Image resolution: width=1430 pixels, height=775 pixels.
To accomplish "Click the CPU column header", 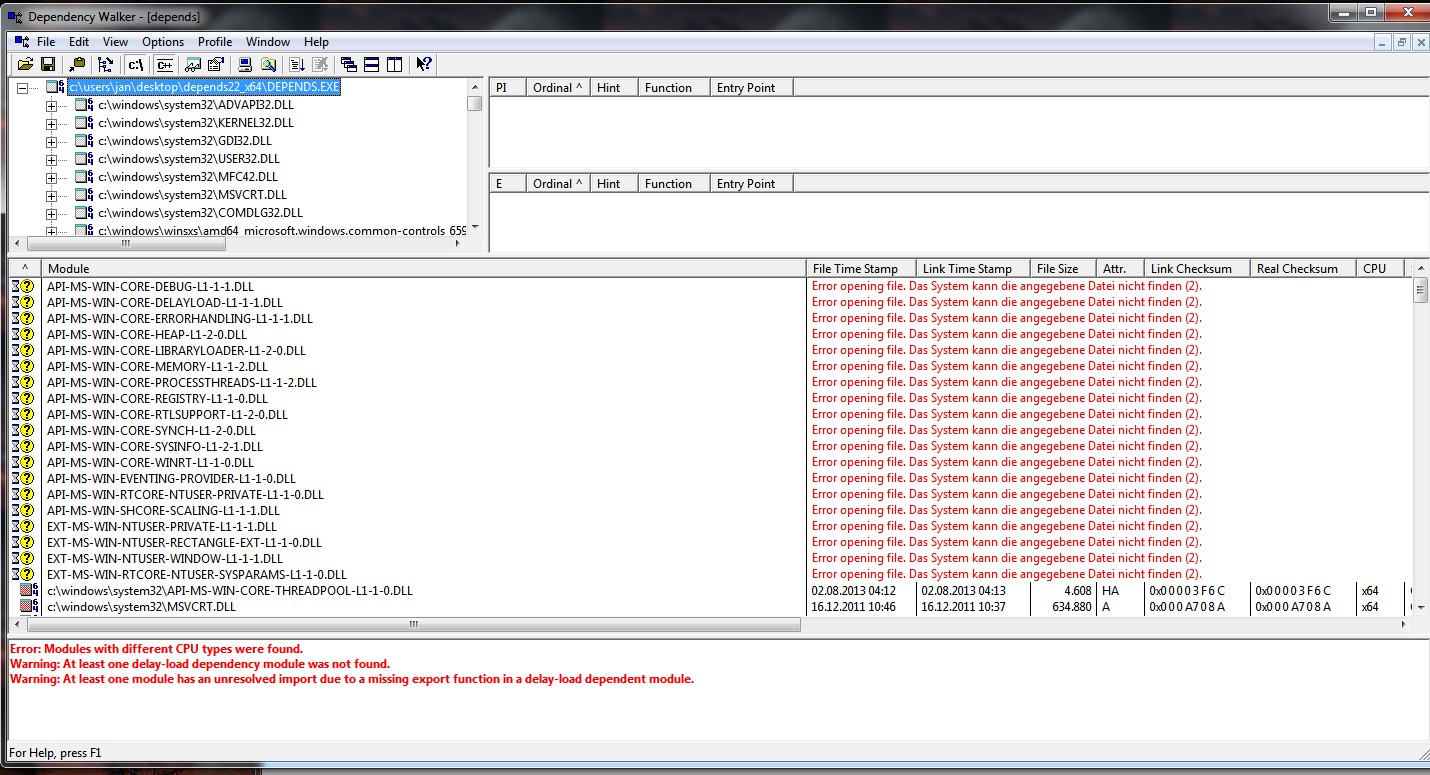I will click(1381, 268).
